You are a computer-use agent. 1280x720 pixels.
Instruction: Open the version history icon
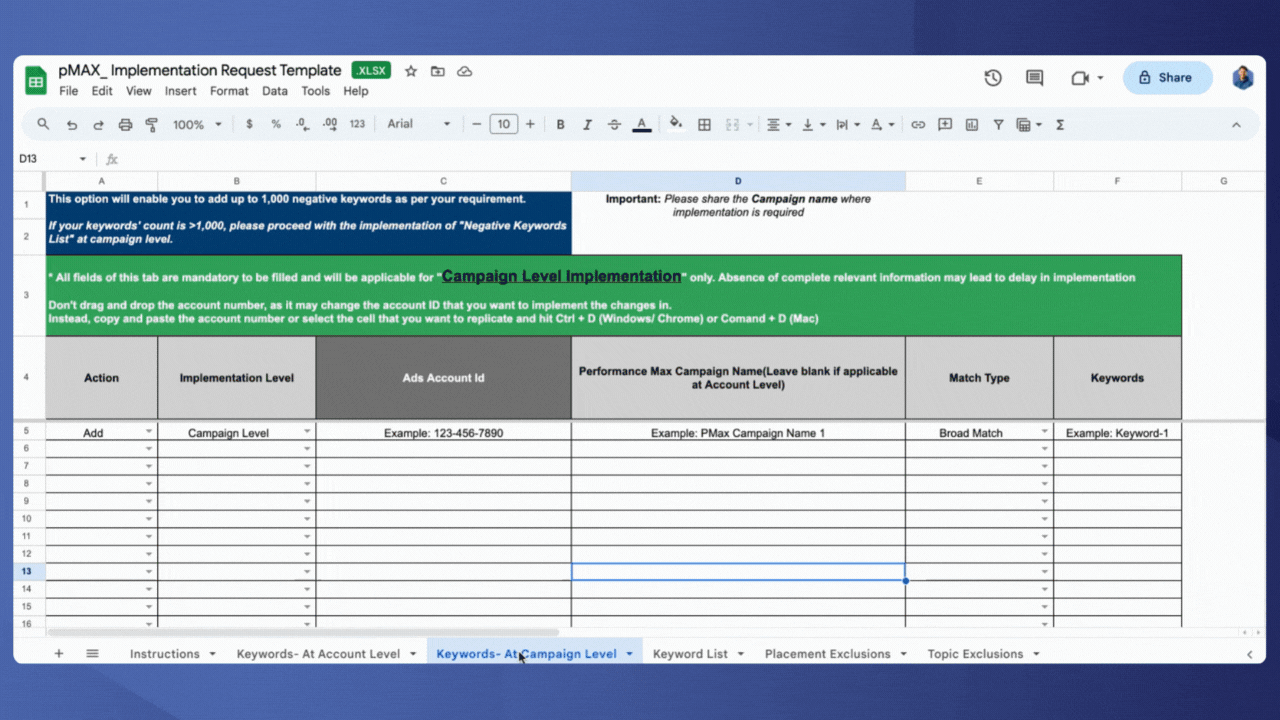993,78
